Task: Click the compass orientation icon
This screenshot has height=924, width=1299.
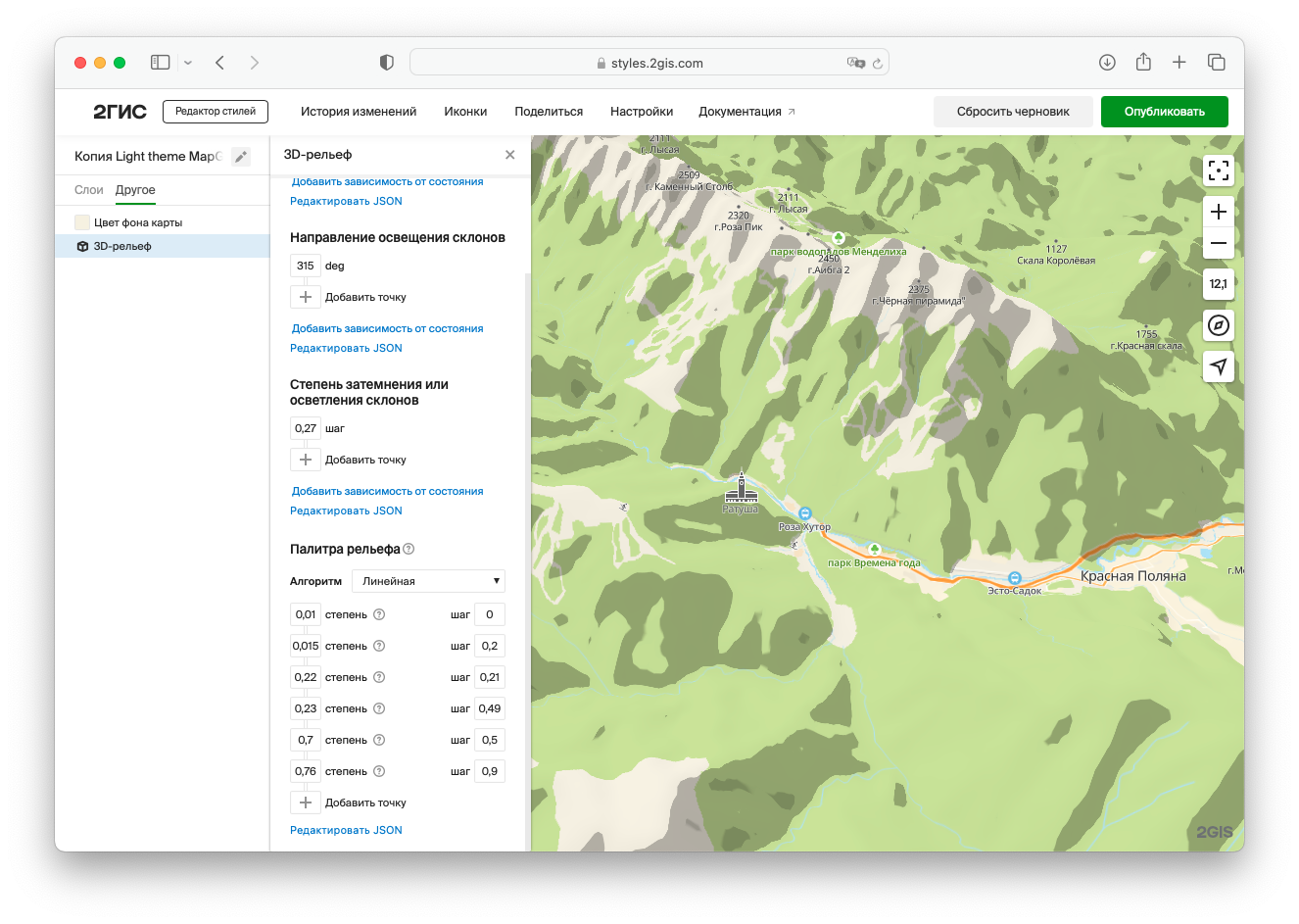Action: [1218, 325]
